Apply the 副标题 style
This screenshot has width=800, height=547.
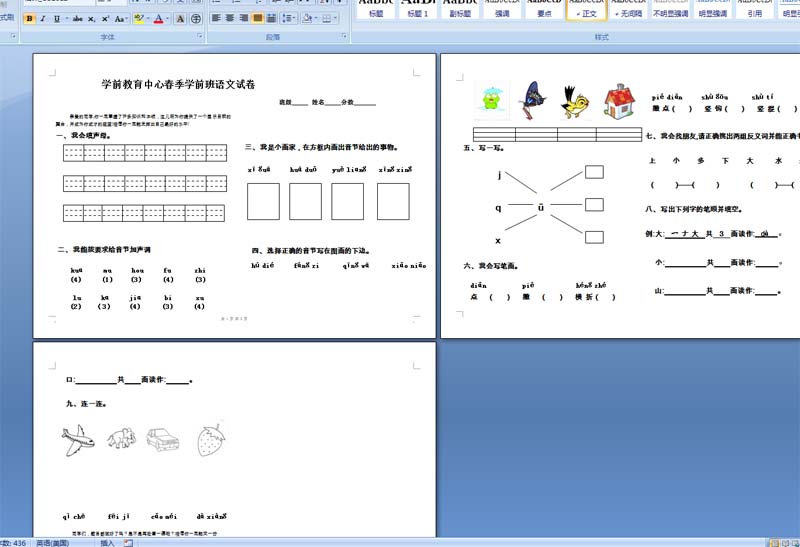tap(460, 9)
